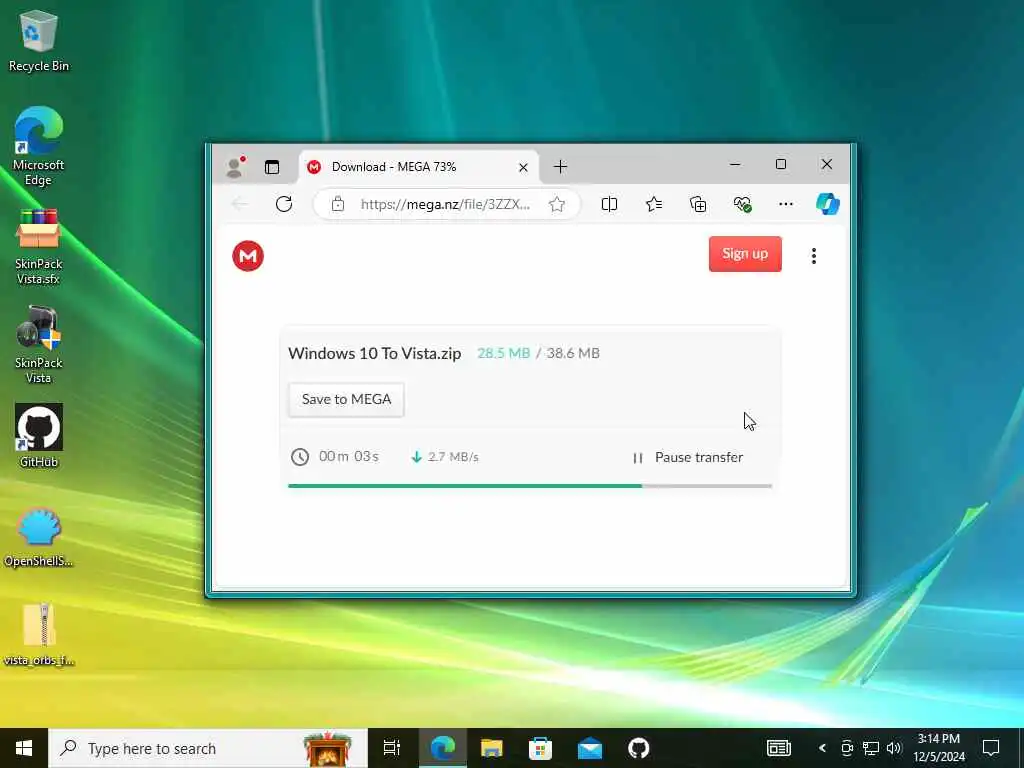Click the MEGA favicon on the tab
Screen dimensions: 1024x768
click(314, 167)
